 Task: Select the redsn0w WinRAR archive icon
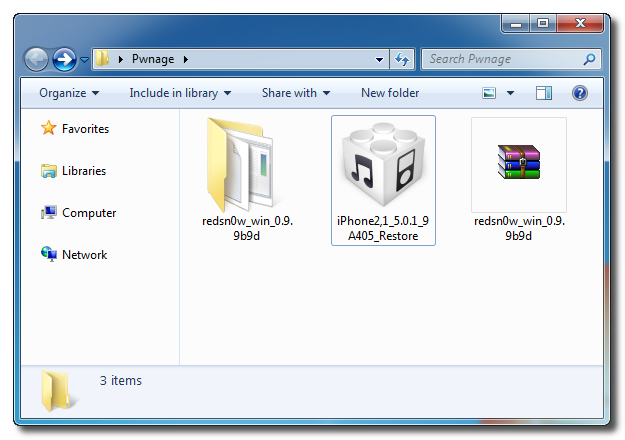519,162
